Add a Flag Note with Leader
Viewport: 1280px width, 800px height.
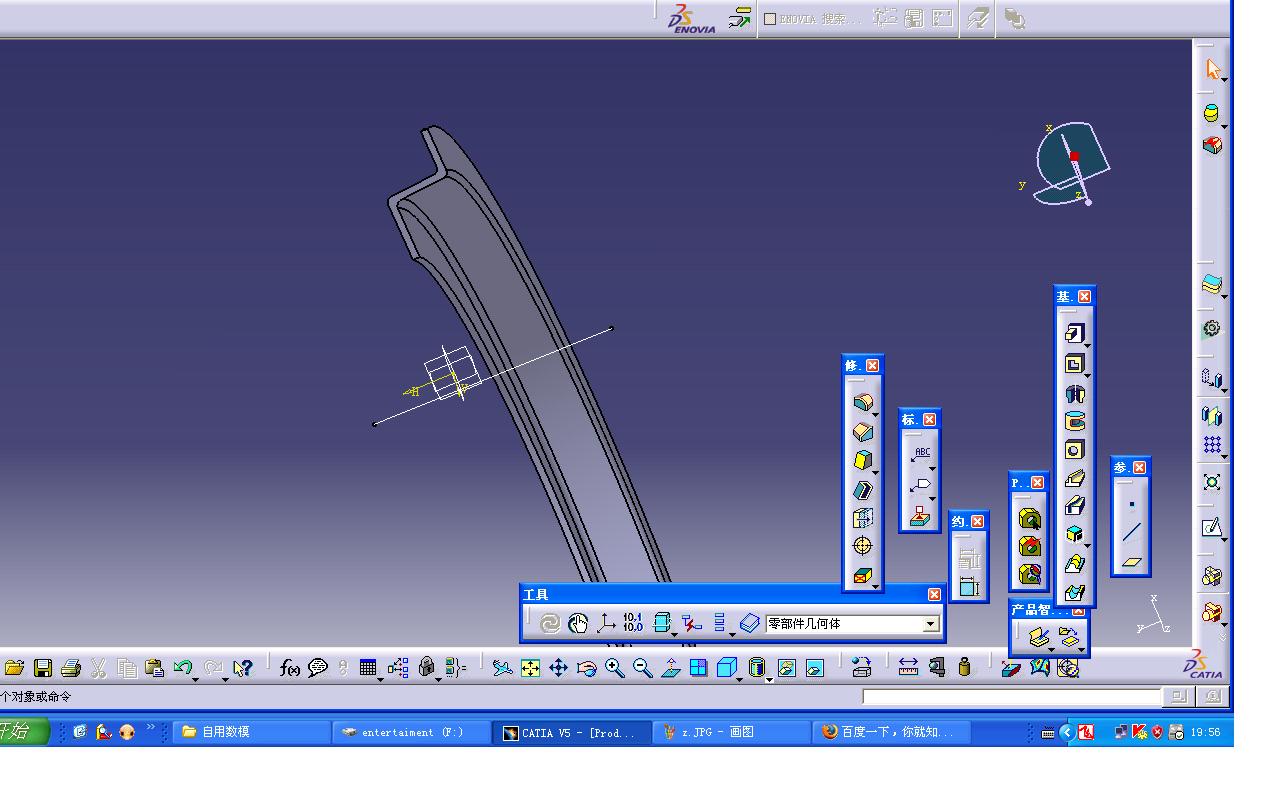(x=920, y=486)
